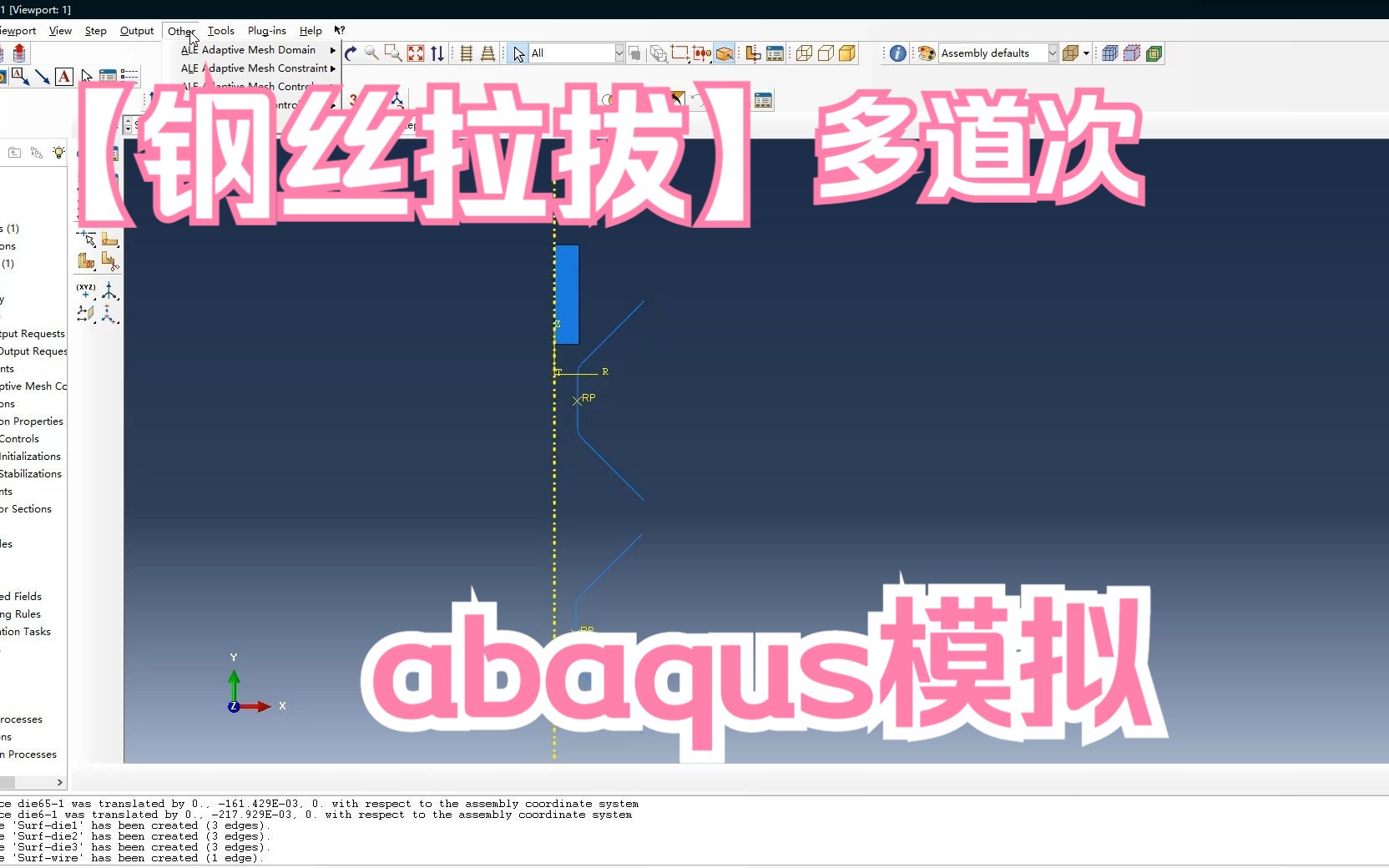Open the Step menu
The height and width of the screenshot is (868, 1389).
click(96, 31)
